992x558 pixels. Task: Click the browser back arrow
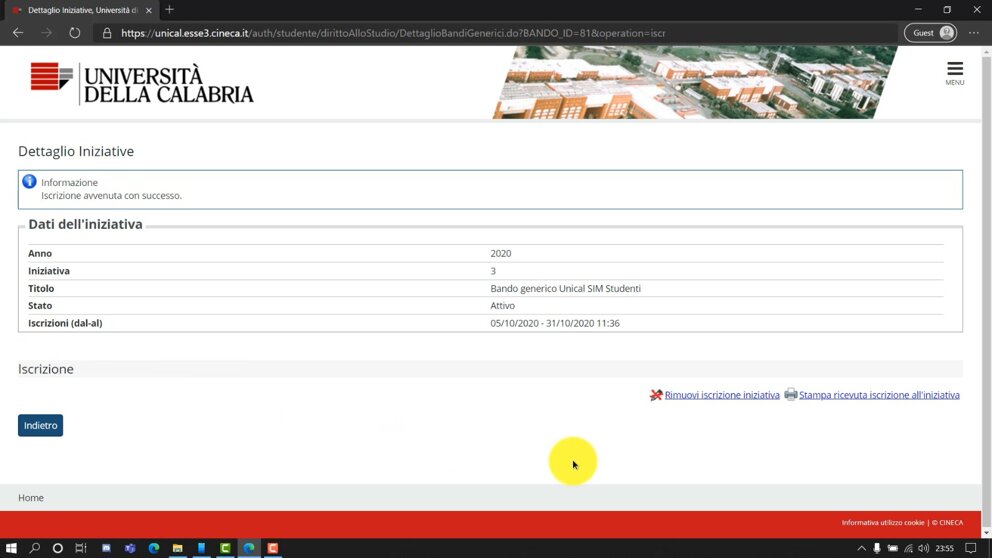[x=18, y=33]
